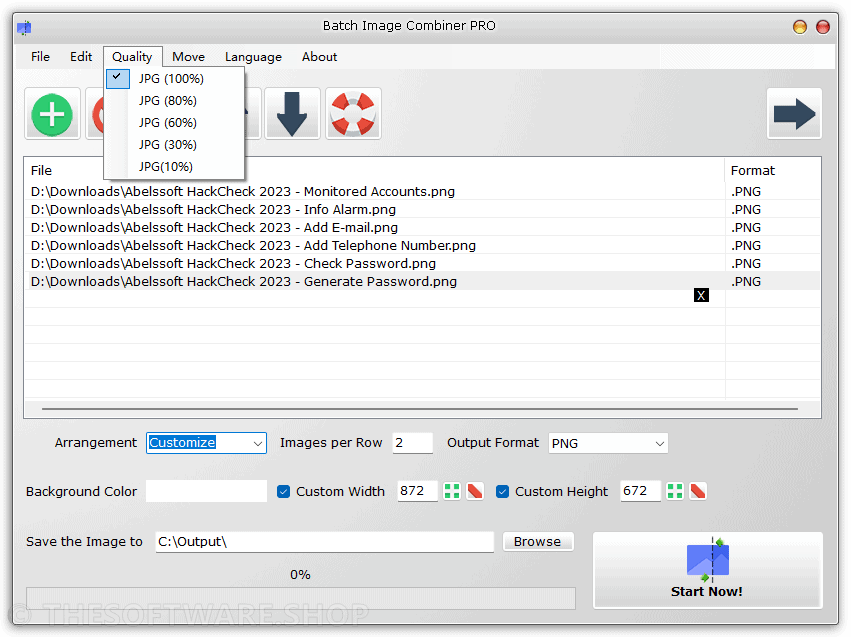The height and width of the screenshot is (637, 851).
Task: Click the Start Now! combine button
Action: (708, 570)
